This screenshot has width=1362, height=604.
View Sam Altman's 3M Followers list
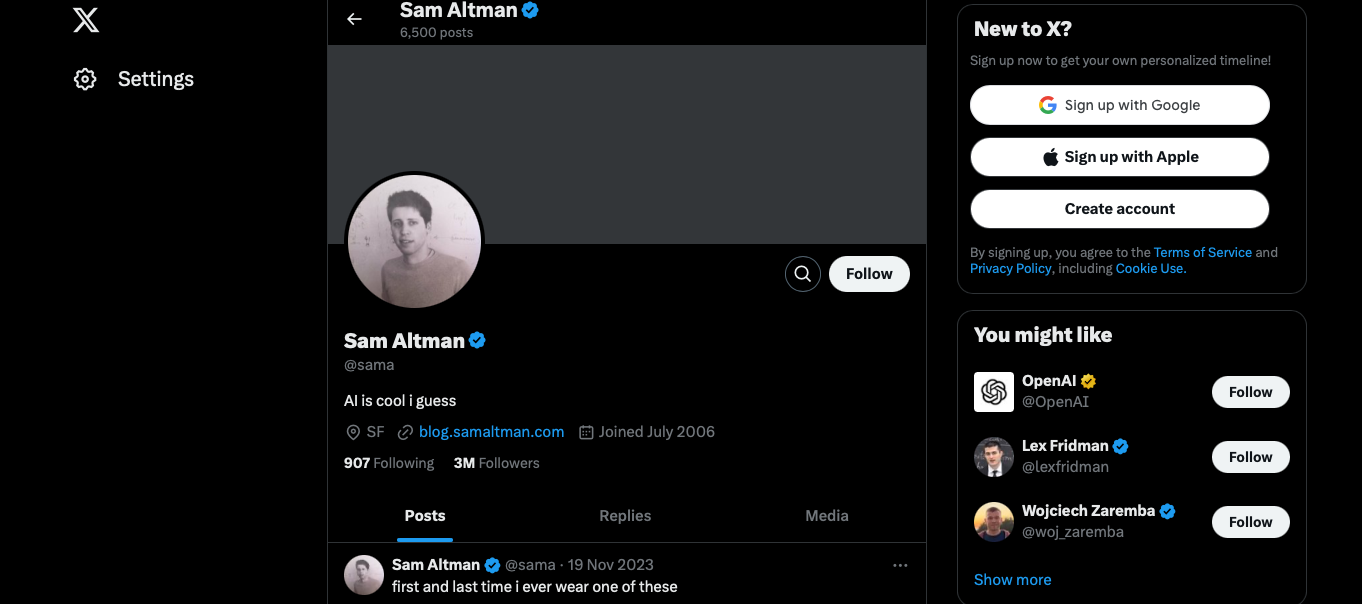click(496, 462)
